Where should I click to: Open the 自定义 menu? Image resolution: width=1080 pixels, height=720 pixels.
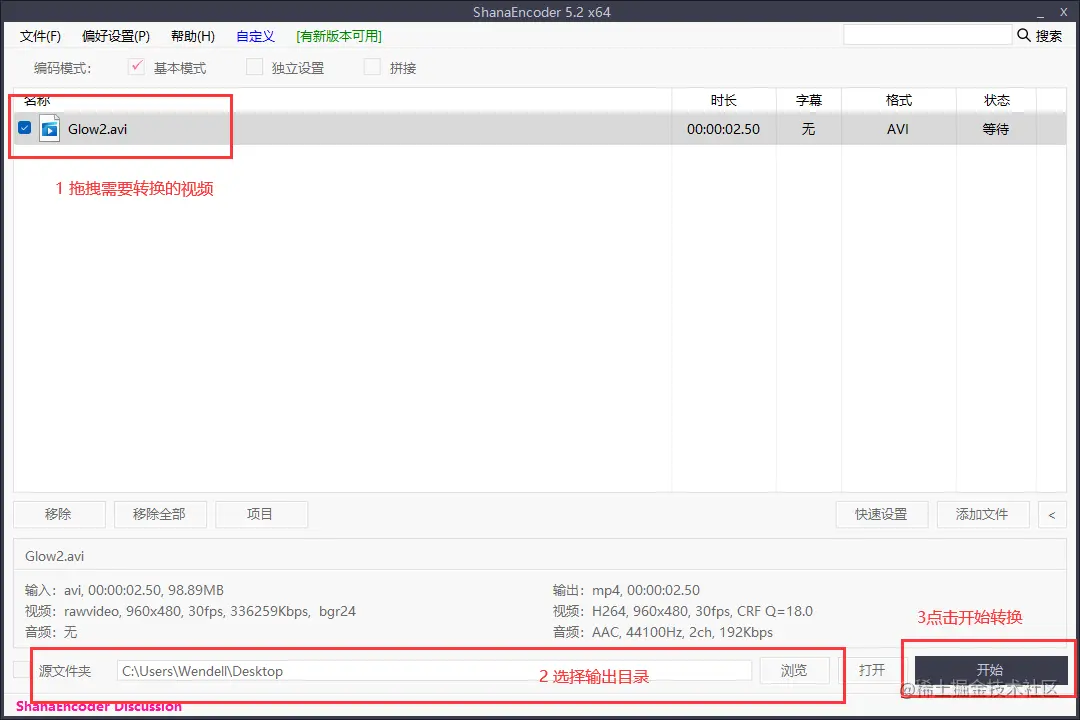pos(255,36)
